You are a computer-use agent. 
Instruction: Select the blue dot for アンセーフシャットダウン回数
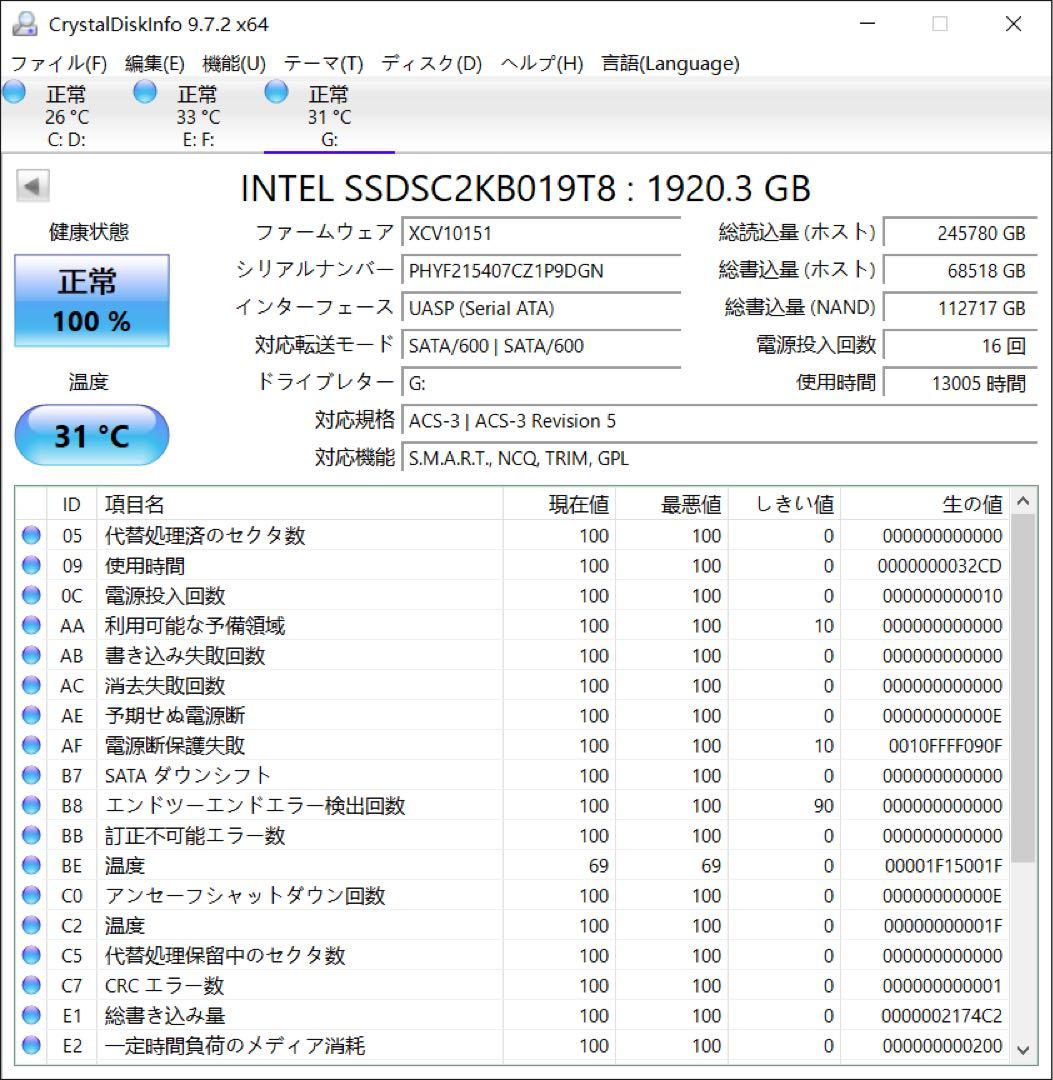(31, 895)
